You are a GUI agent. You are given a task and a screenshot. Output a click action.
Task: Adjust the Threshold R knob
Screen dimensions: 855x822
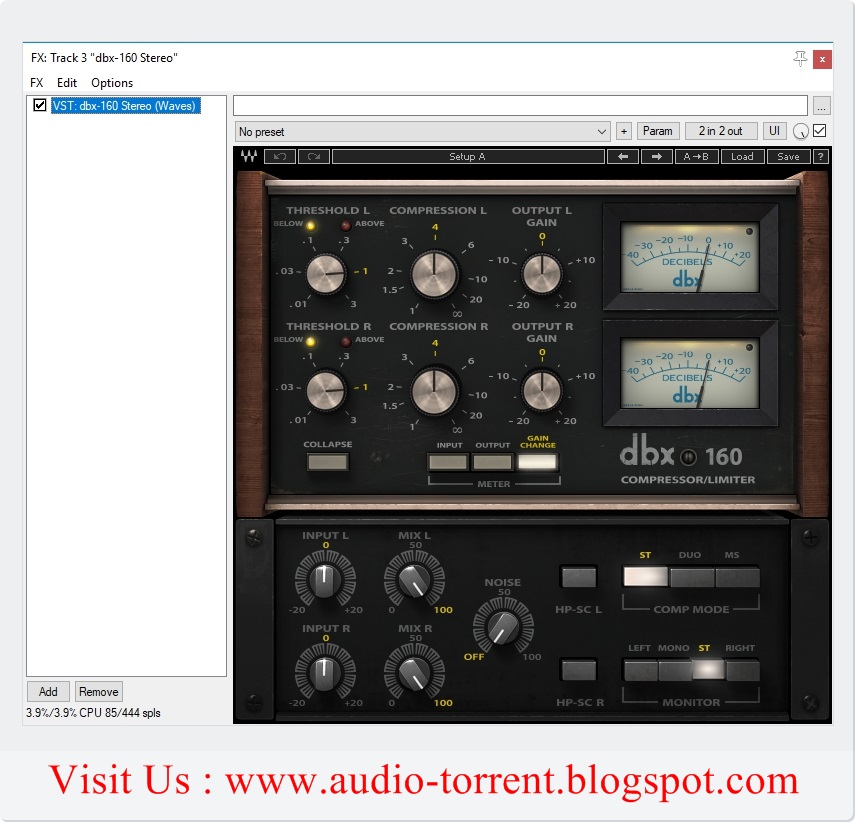coord(326,391)
